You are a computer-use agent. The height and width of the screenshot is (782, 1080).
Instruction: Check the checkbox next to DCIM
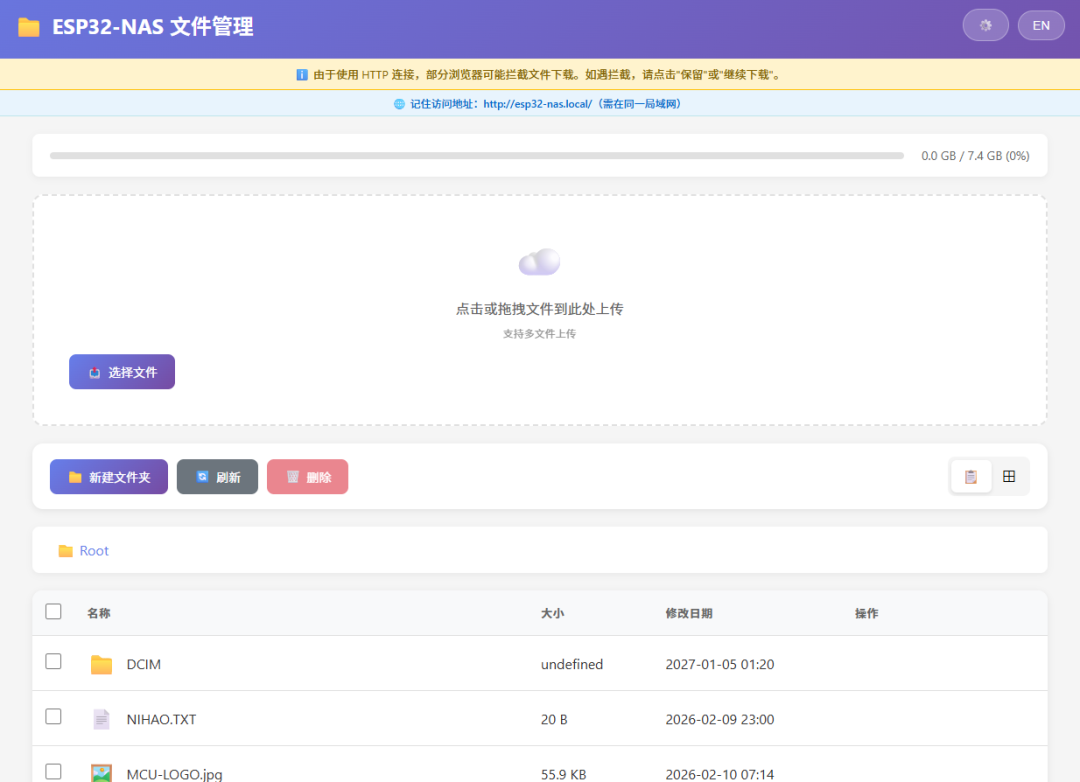pos(53,663)
